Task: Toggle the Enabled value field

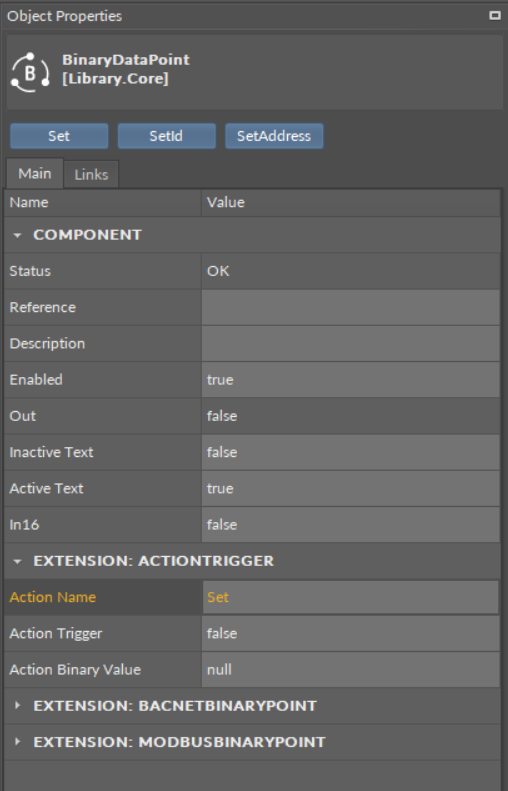Action: 351,380
